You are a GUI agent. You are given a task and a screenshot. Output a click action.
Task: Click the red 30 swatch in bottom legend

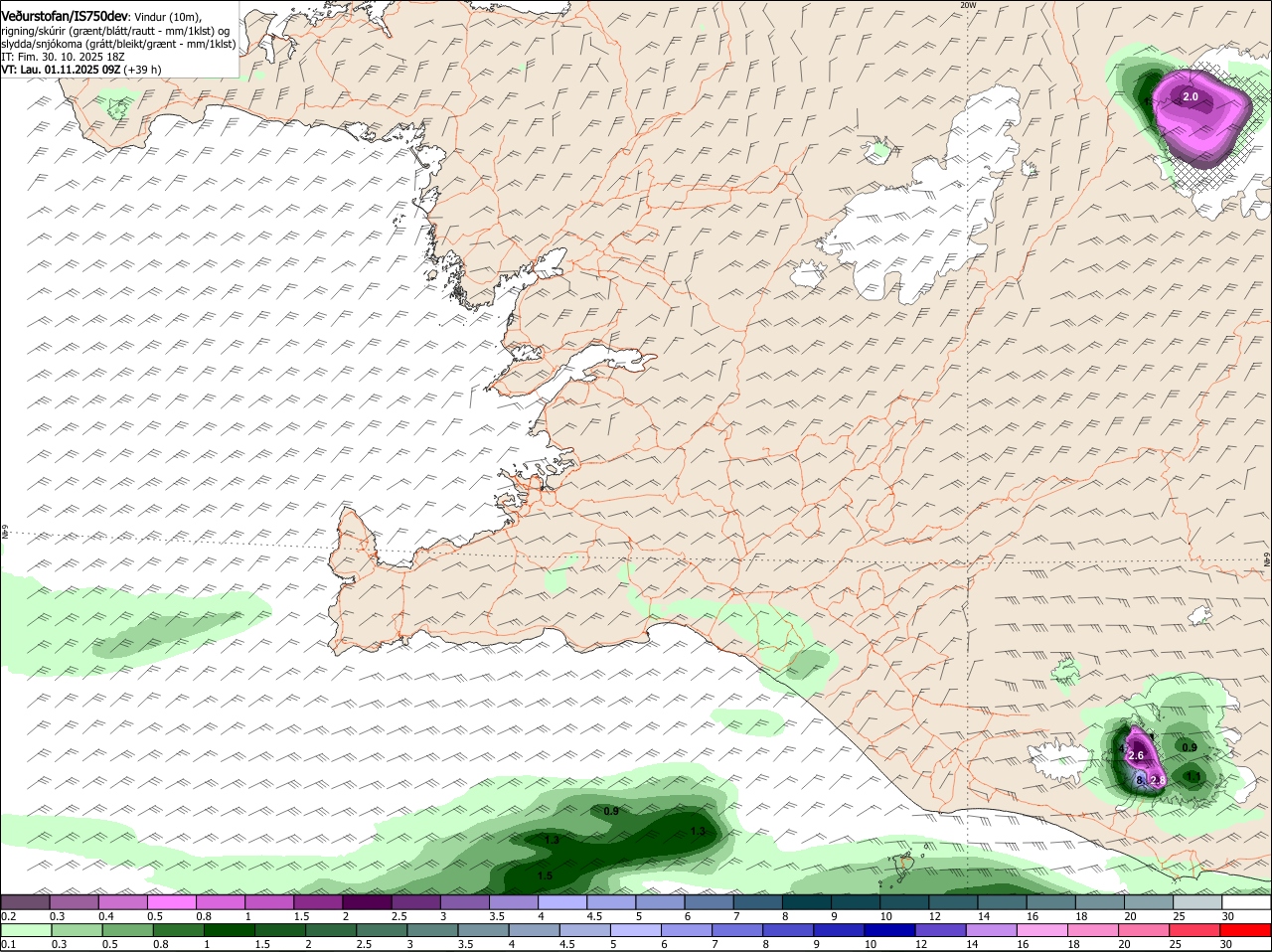pyautogui.click(x=1245, y=930)
